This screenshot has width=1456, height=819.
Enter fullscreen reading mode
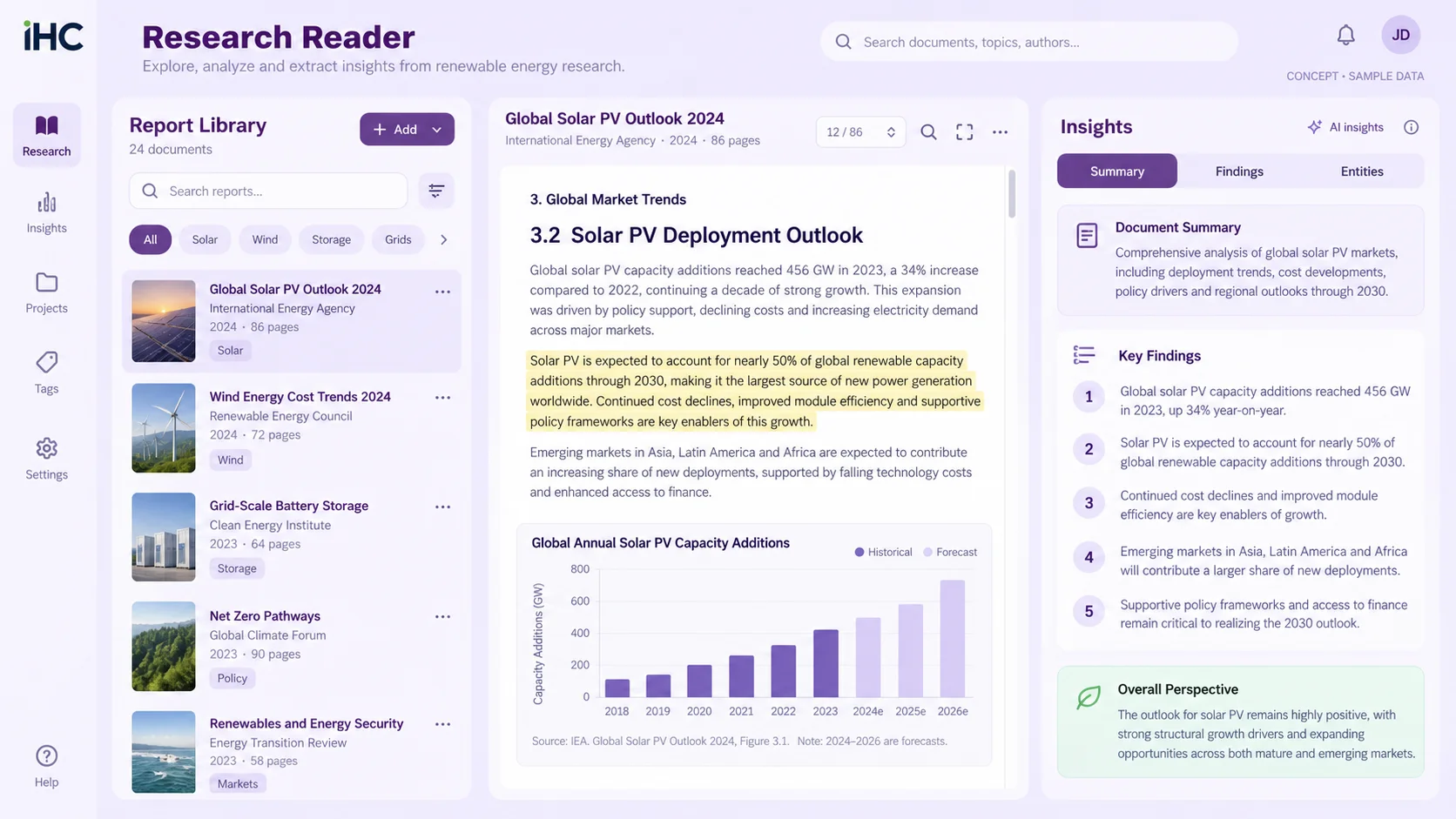(964, 132)
